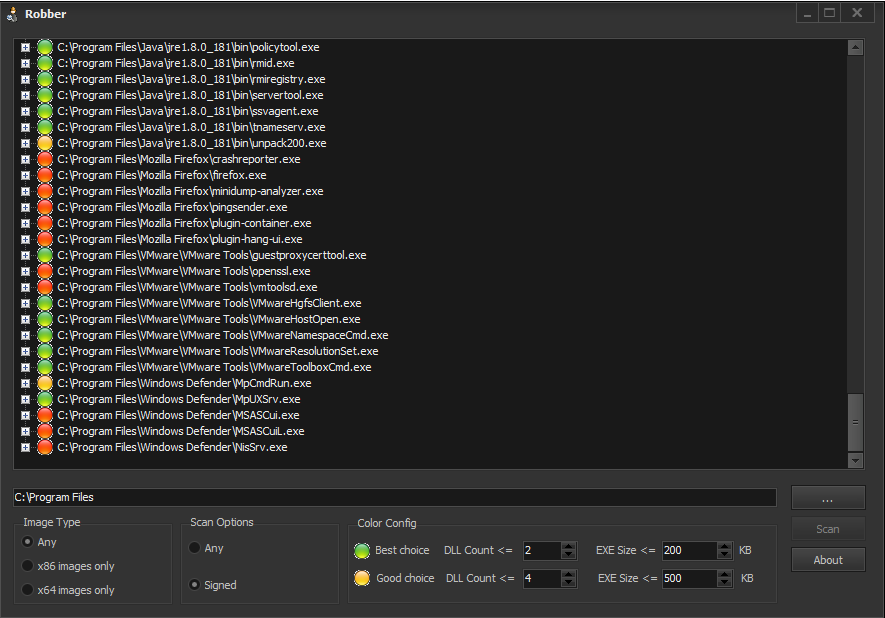Click the Best choice EXE Size field showing 200
Viewport: 885px width, 618px height.
coord(690,550)
